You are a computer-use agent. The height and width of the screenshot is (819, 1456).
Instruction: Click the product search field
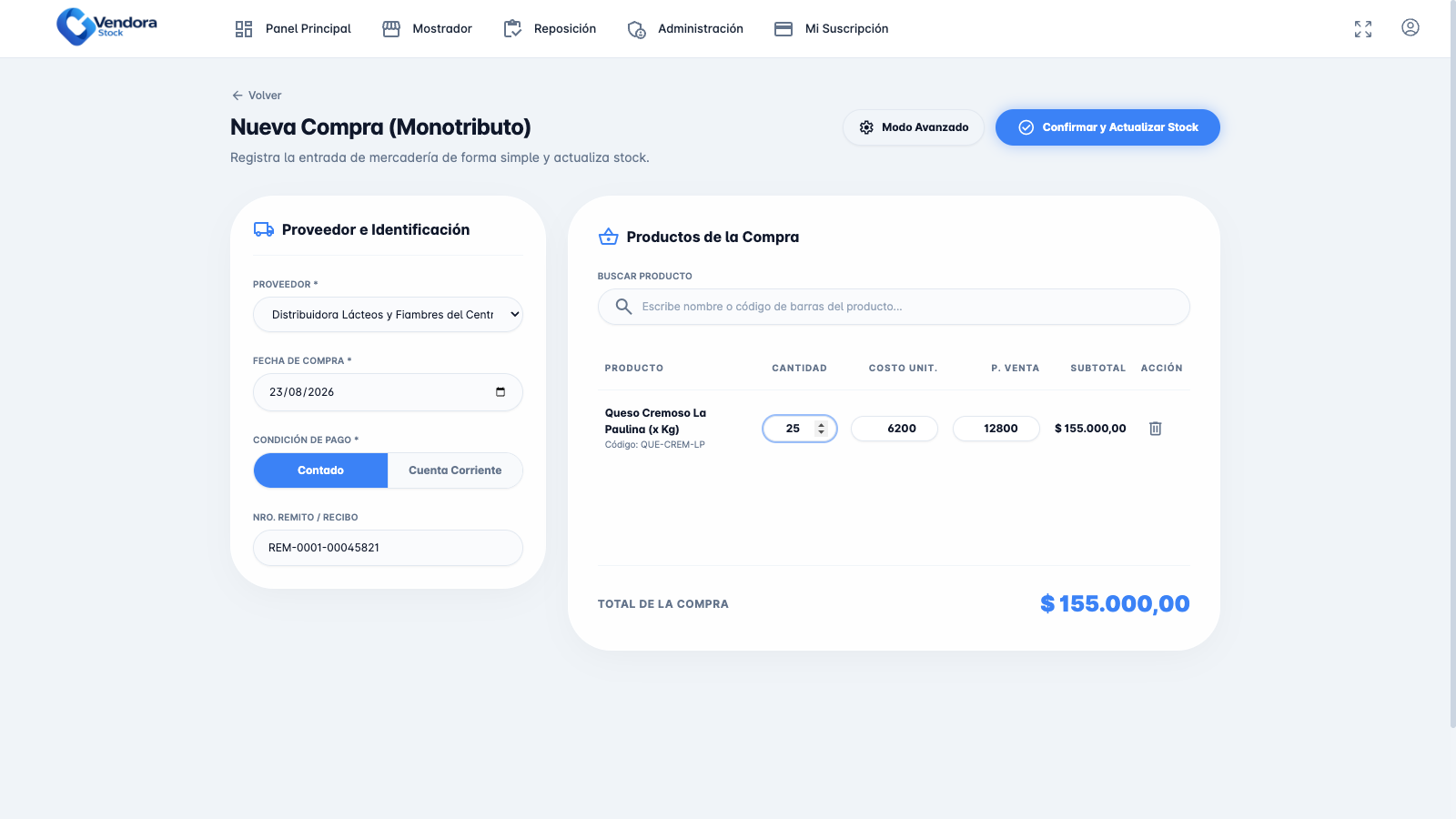click(894, 307)
